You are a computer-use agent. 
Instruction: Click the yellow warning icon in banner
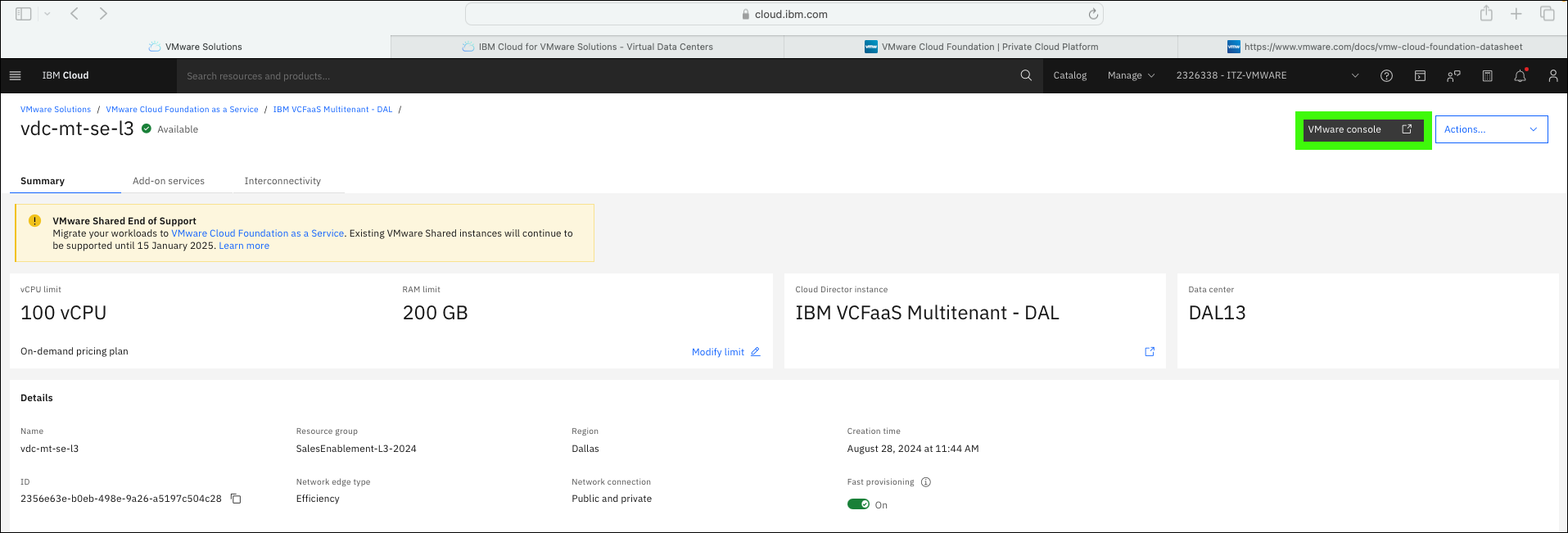34,221
